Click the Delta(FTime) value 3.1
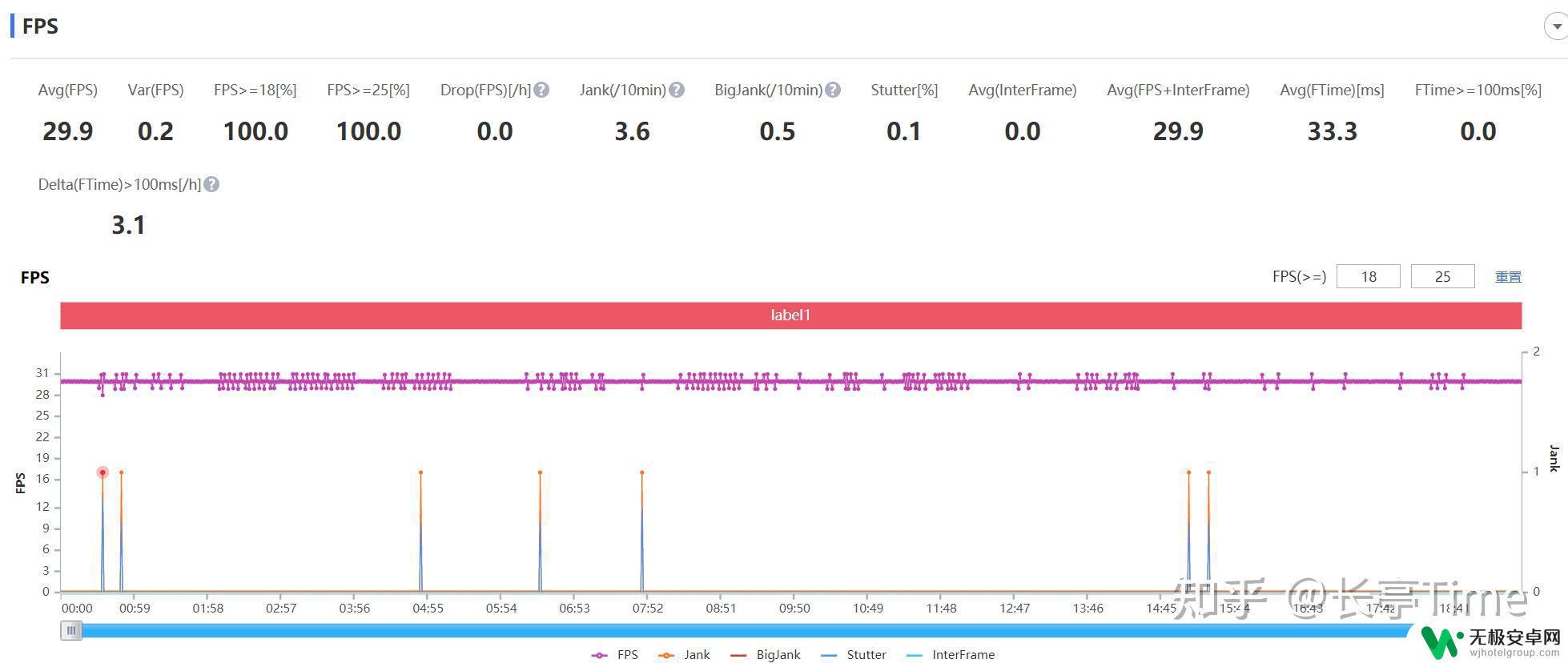Screen dimensions: 1568x663 128,225
